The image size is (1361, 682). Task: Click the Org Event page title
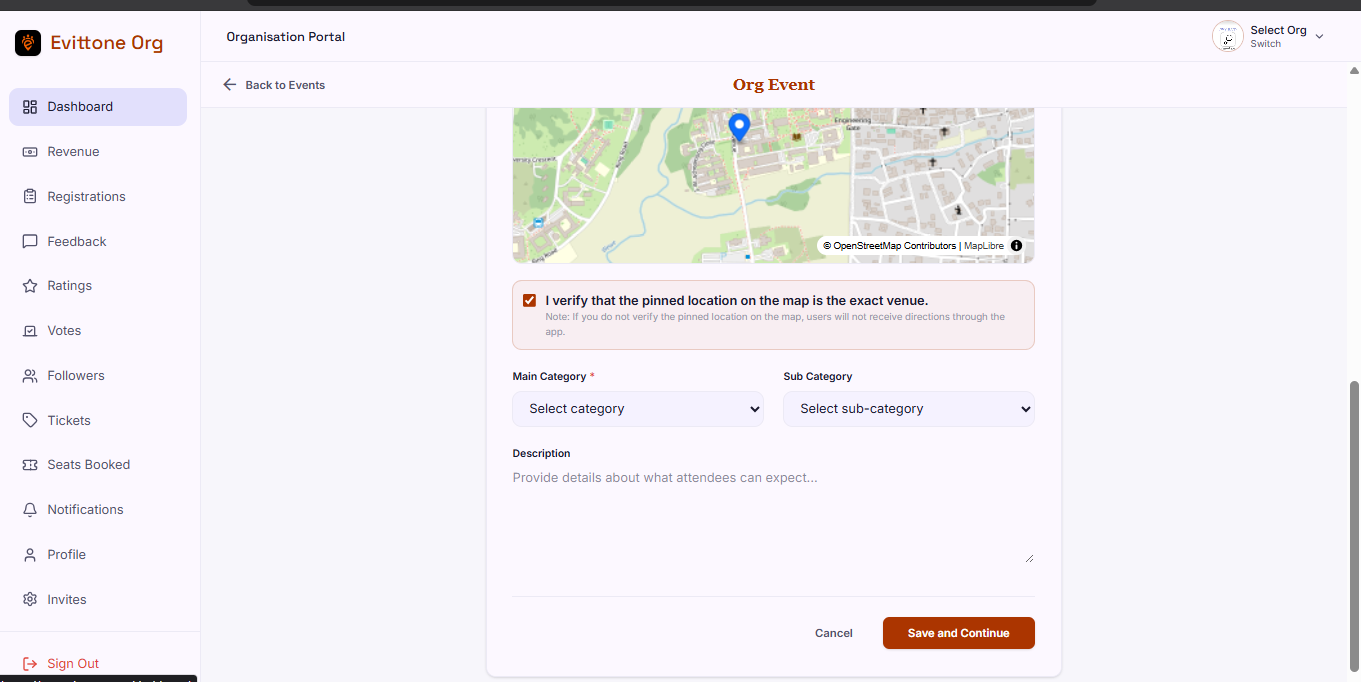point(774,85)
